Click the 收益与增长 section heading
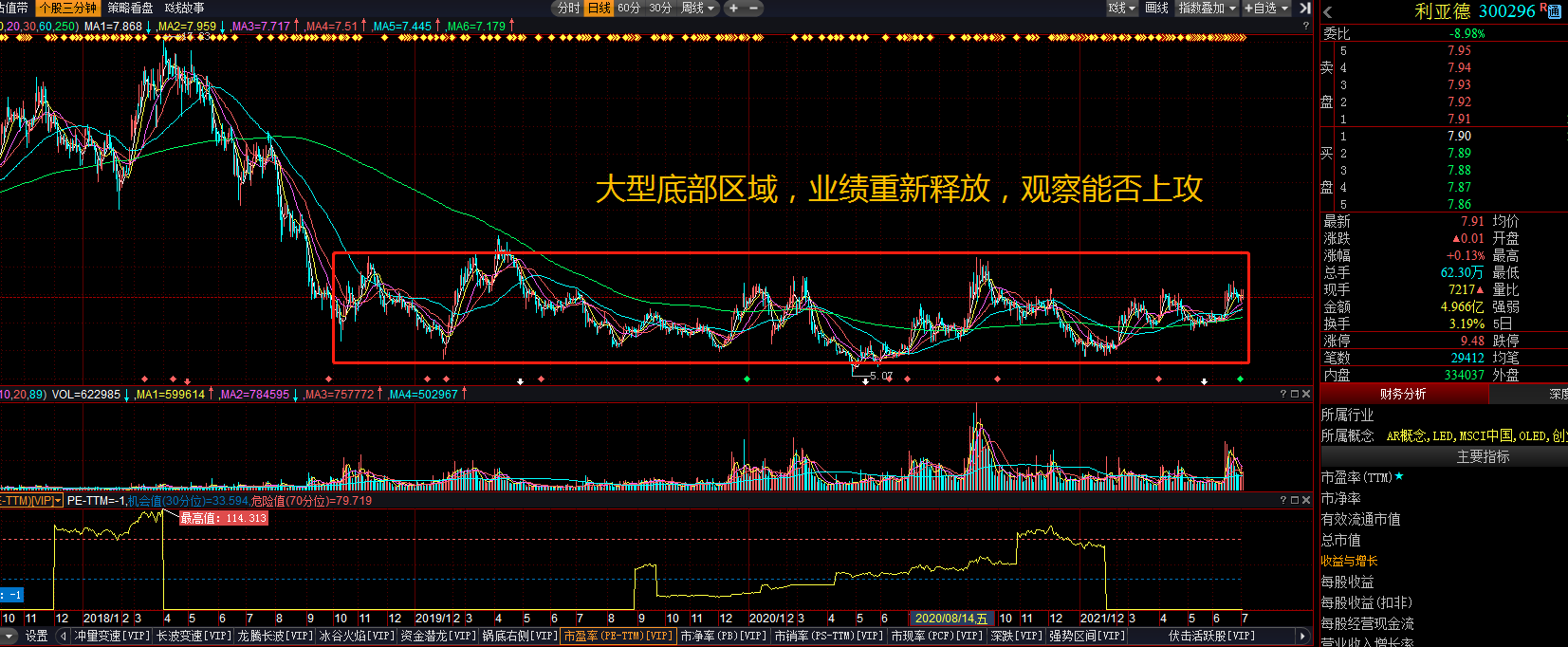Viewport: 1568px width, 647px height. click(1349, 561)
